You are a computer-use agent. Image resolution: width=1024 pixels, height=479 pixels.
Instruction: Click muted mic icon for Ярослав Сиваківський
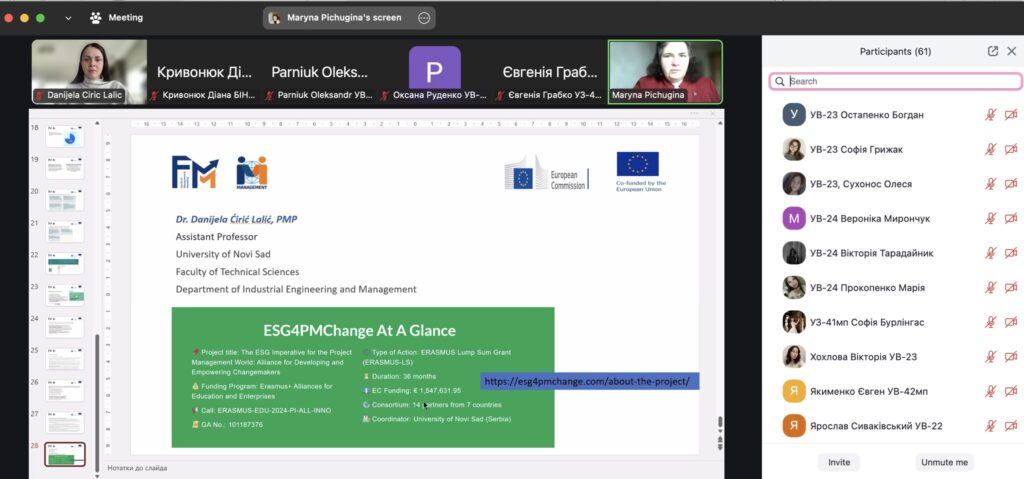pyautogui.click(x=991, y=426)
